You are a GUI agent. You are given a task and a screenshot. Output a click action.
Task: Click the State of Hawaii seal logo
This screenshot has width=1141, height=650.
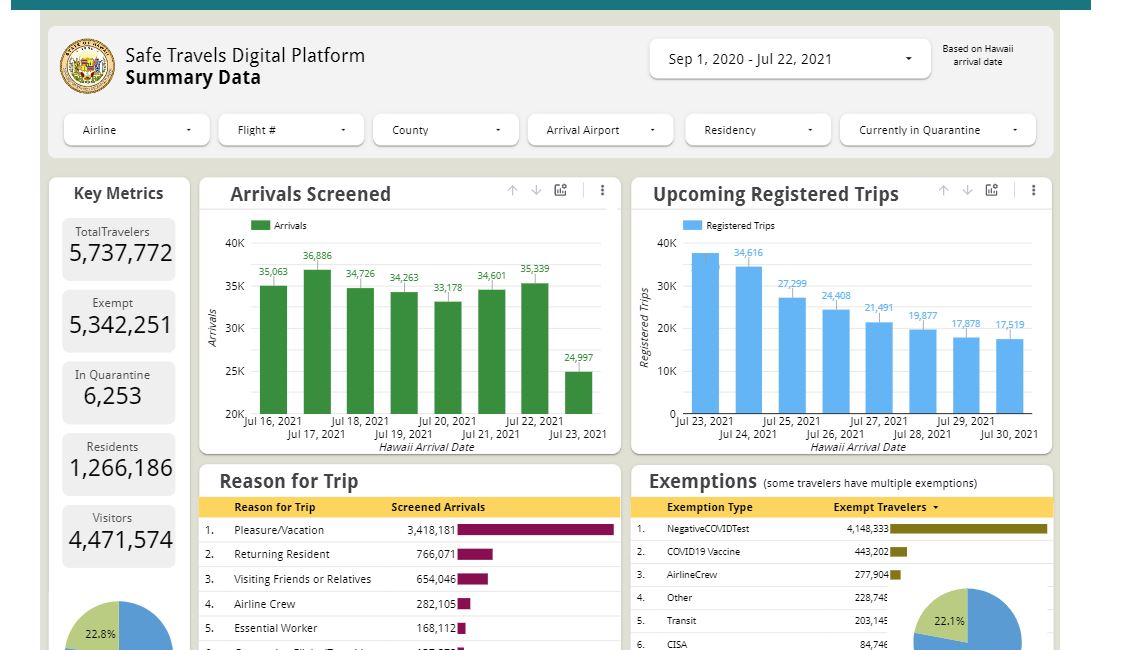(x=87, y=66)
